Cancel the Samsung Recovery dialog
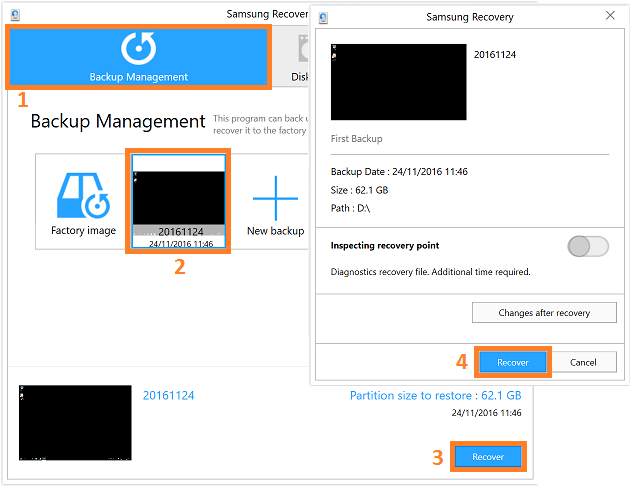Viewport: 638px width, 486px height. [x=583, y=362]
